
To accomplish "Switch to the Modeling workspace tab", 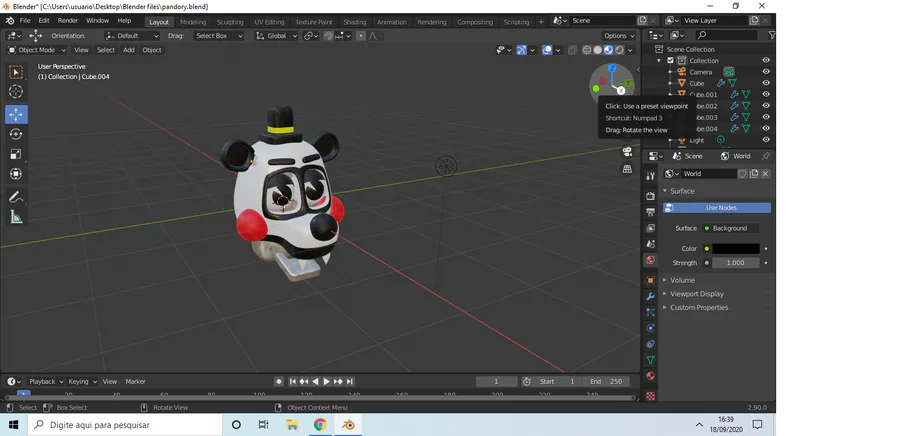I will pos(193,22).
